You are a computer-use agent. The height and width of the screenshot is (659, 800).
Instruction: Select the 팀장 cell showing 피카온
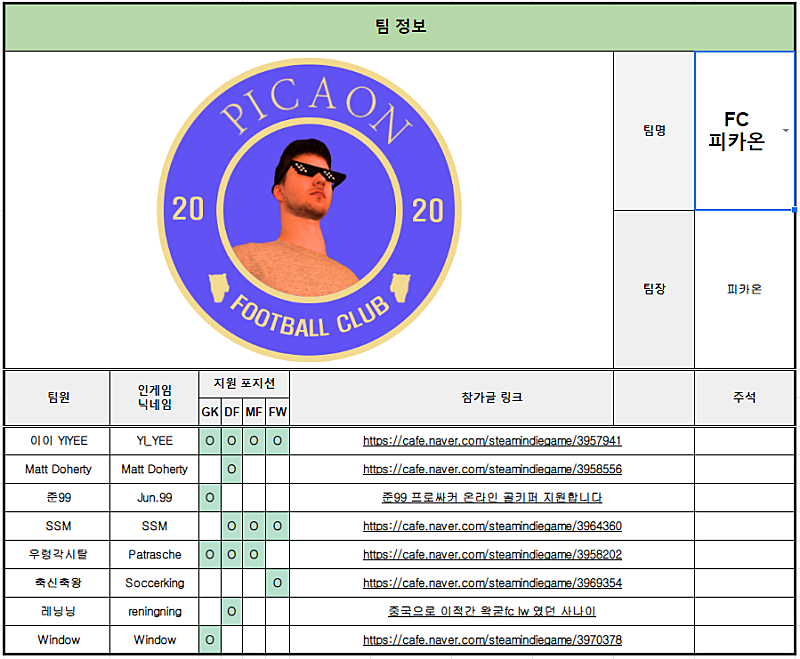point(744,289)
